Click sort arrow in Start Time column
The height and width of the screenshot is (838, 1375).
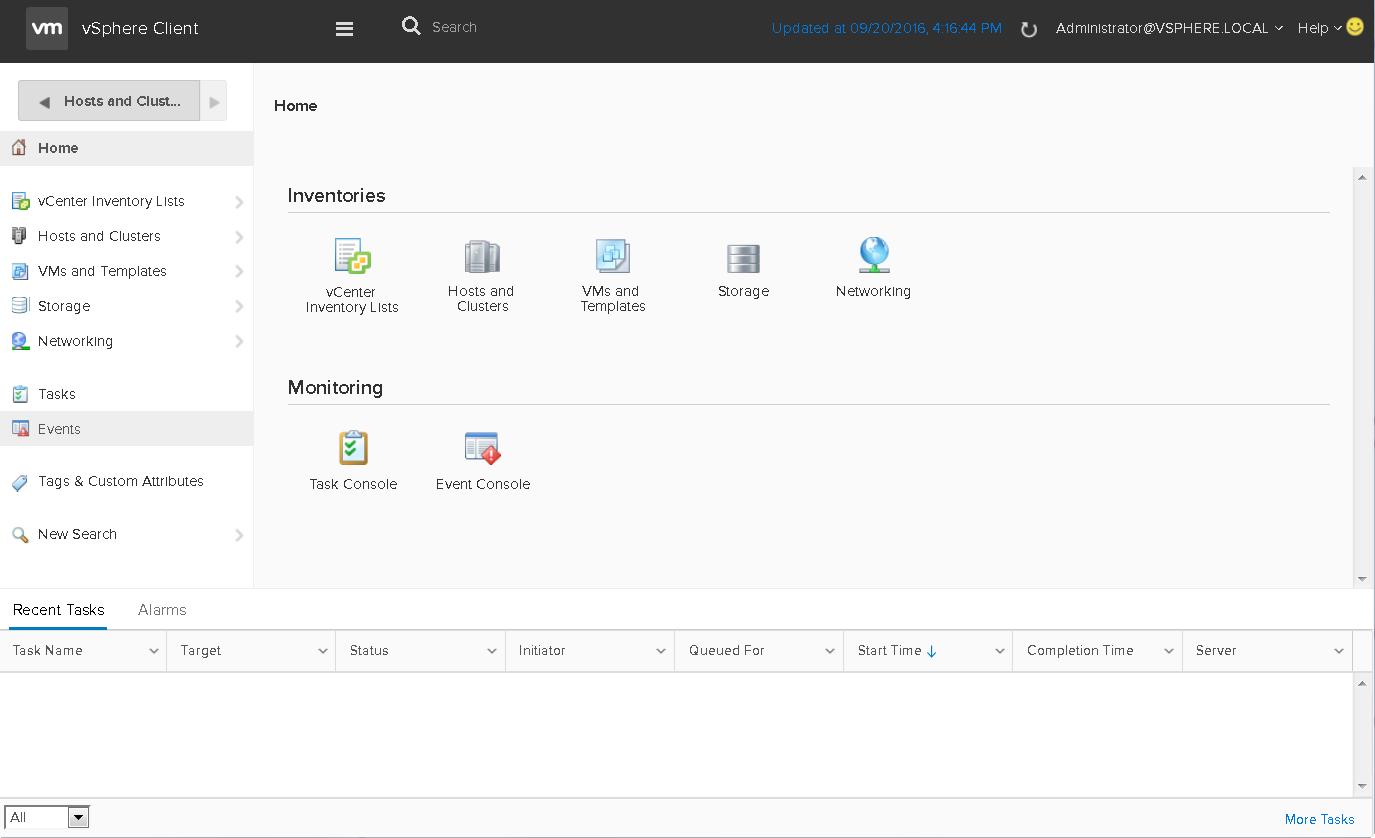pyautogui.click(x=932, y=651)
